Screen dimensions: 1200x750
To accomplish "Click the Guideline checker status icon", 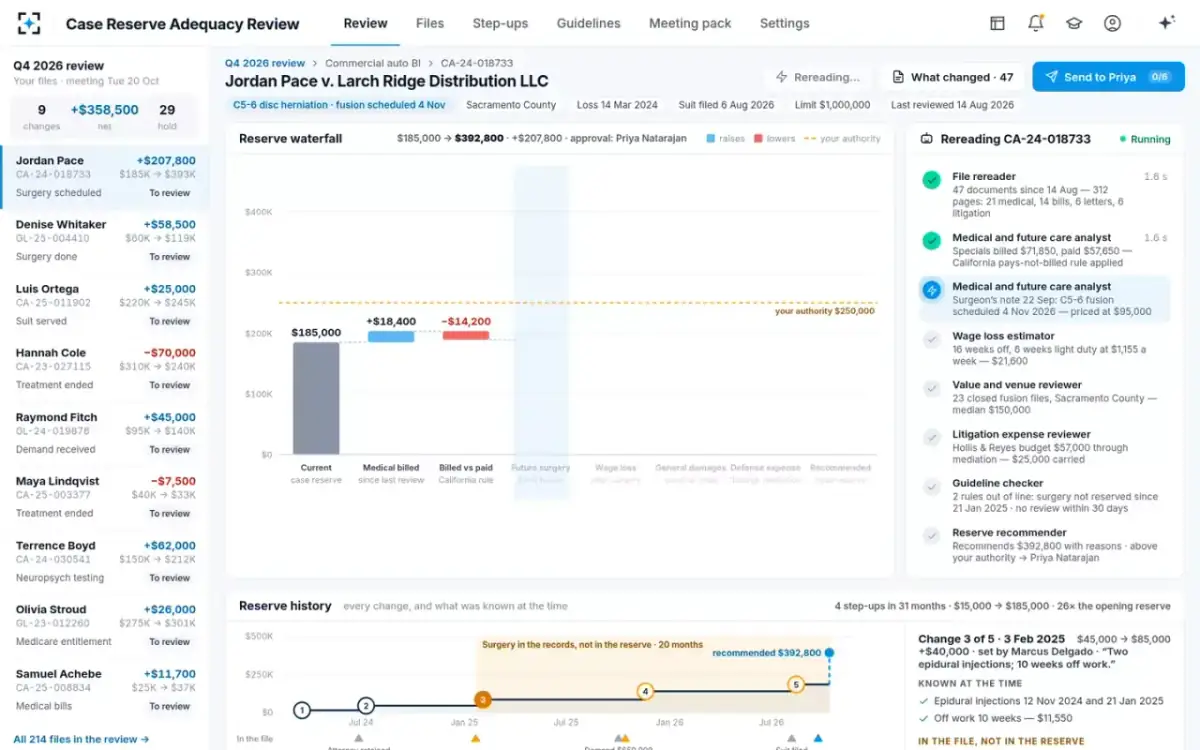I will click(x=932, y=487).
